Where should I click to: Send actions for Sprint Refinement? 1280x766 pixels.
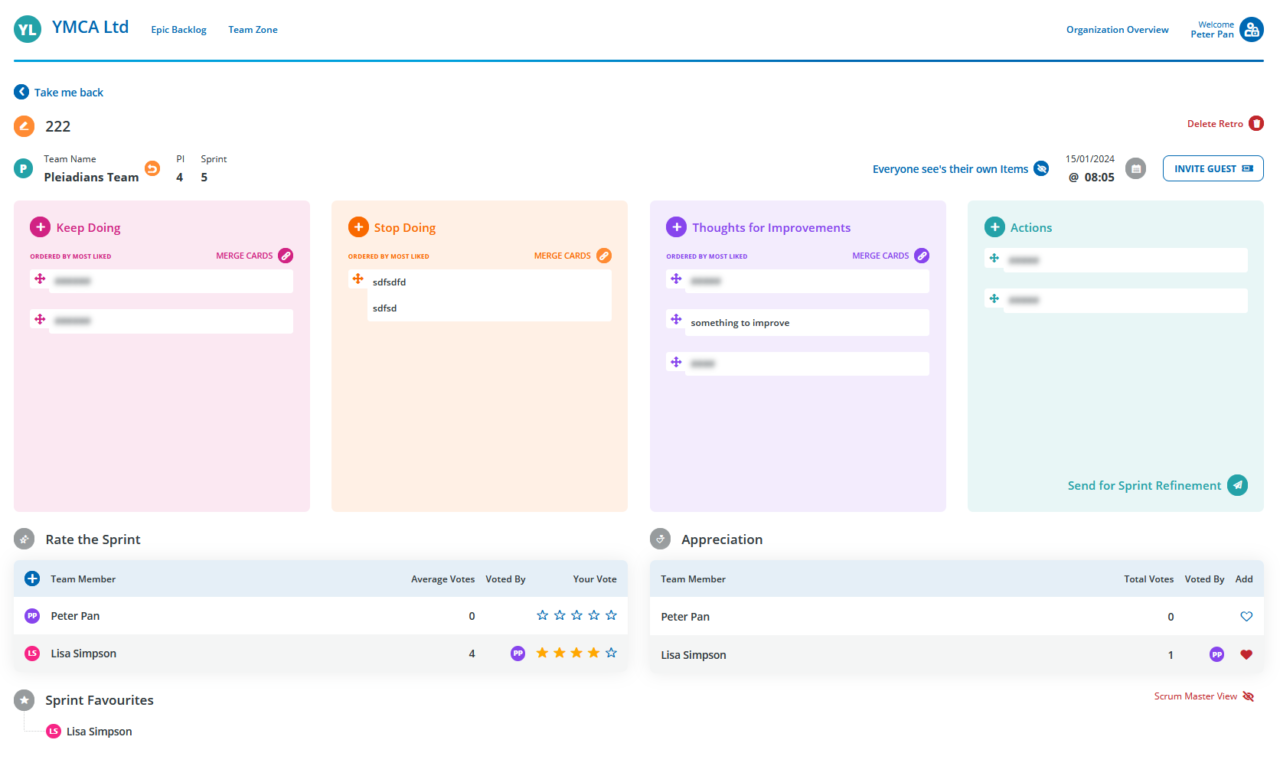click(1237, 485)
